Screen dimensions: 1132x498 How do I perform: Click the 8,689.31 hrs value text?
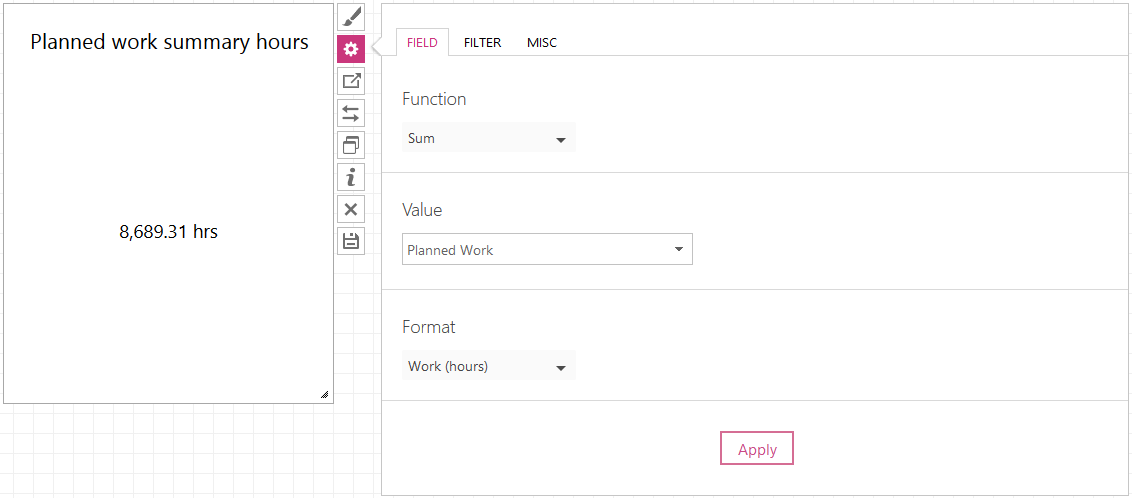point(169,232)
